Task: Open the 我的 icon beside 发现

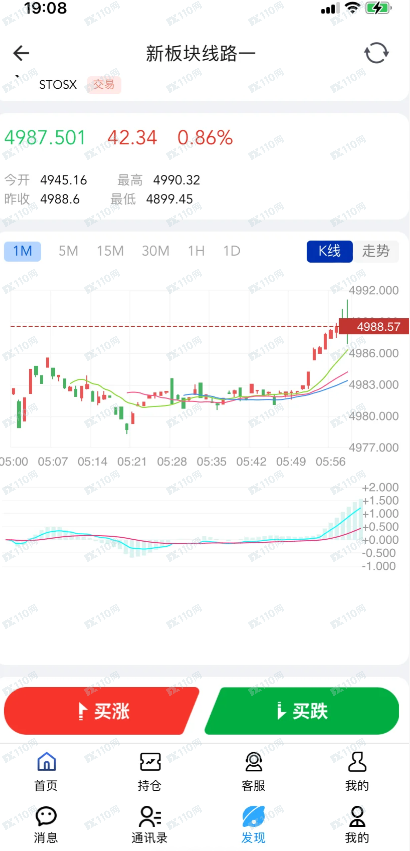Action: 357,815
